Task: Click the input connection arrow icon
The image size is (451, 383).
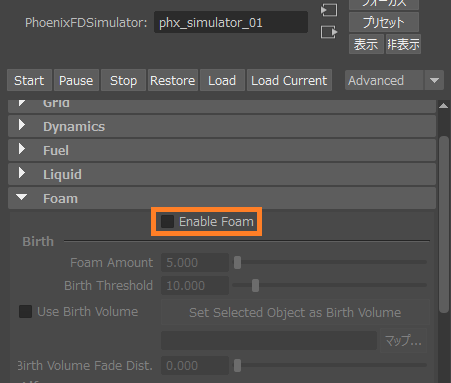Action: coord(329,10)
